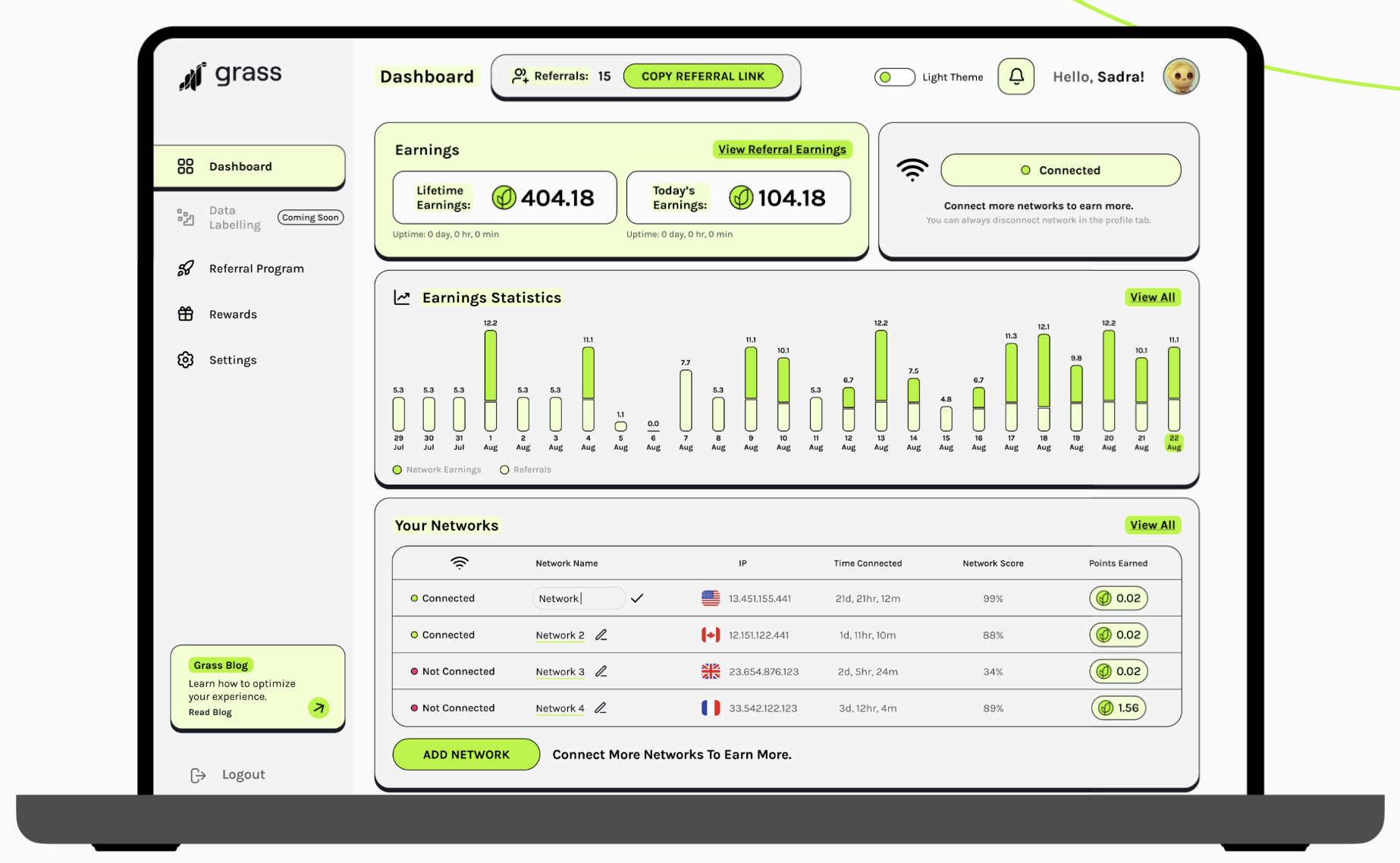Click the Referrals add-user icon
This screenshot has width=1400, height=863.
[x=520, y=76]
